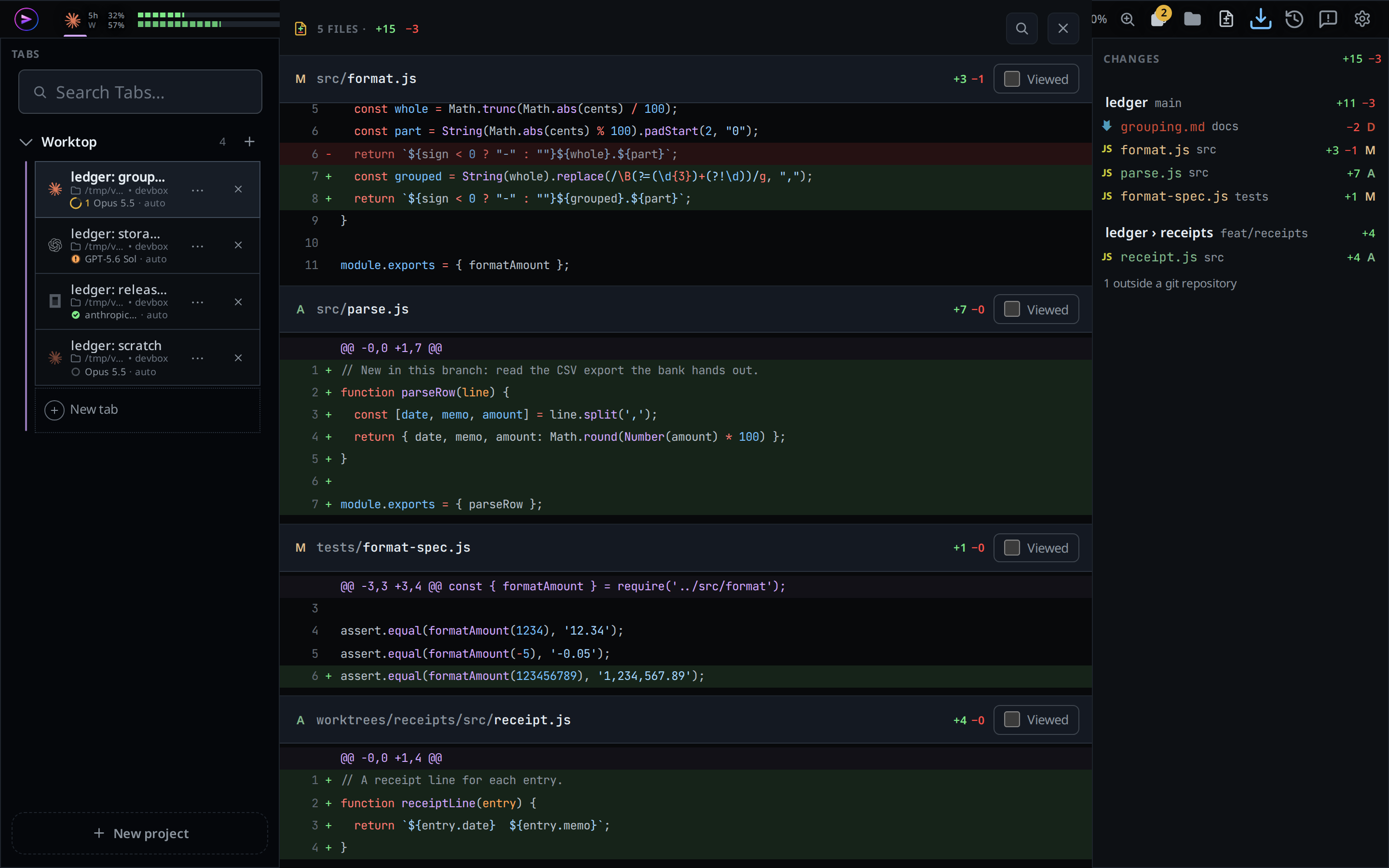
Task: Add a new tab to Worktop with plus icon
Action: (x=249, y=142)
